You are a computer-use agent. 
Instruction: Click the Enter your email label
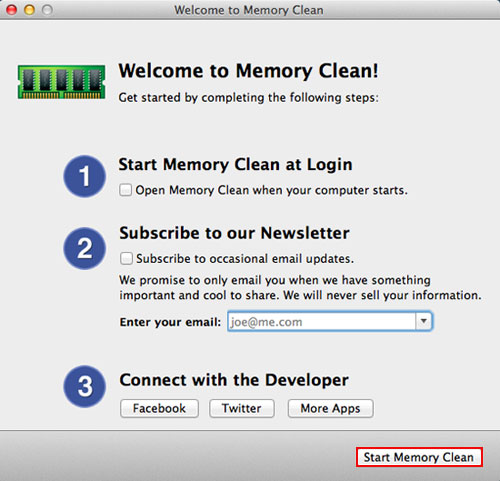[x=170, y=322]
